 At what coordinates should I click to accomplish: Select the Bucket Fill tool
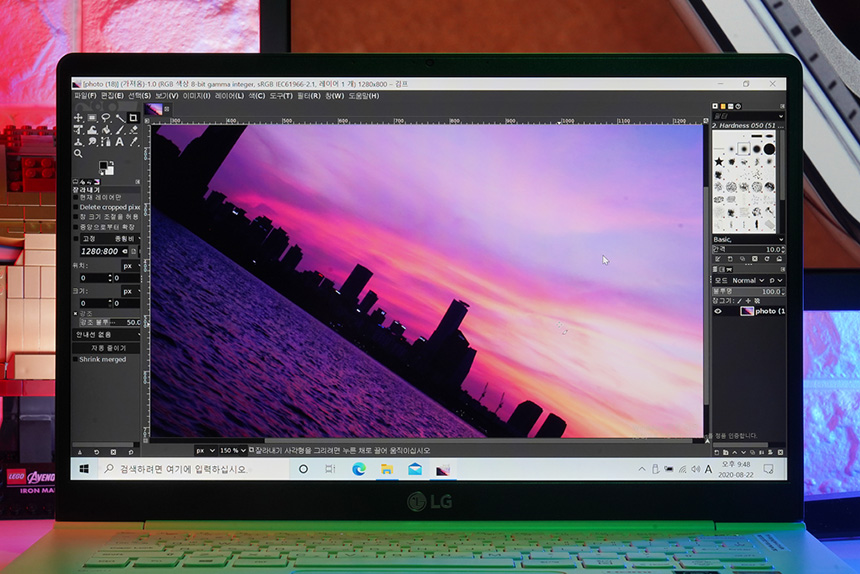click(x=106, y=130)
